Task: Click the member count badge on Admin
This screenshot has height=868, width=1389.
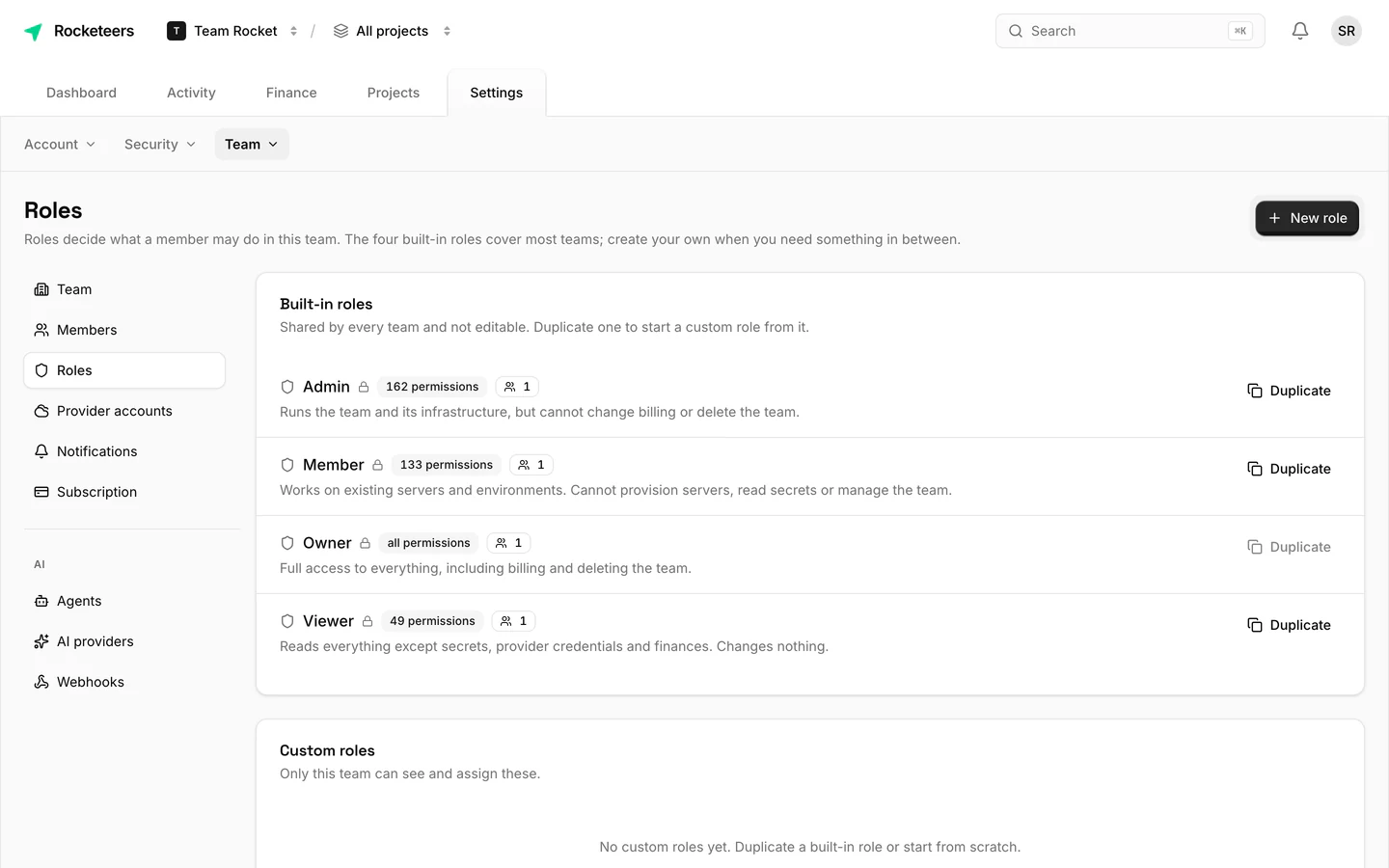Action: 517,387
